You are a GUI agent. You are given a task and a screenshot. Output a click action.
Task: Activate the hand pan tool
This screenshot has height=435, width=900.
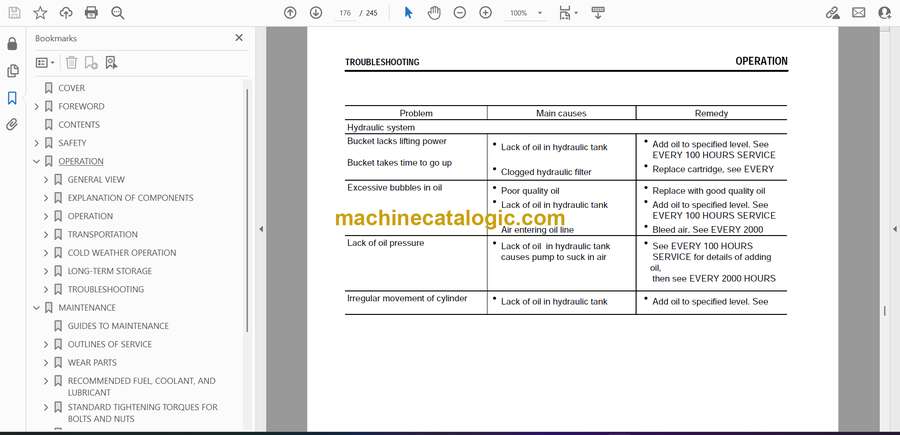tap(434, 13)
